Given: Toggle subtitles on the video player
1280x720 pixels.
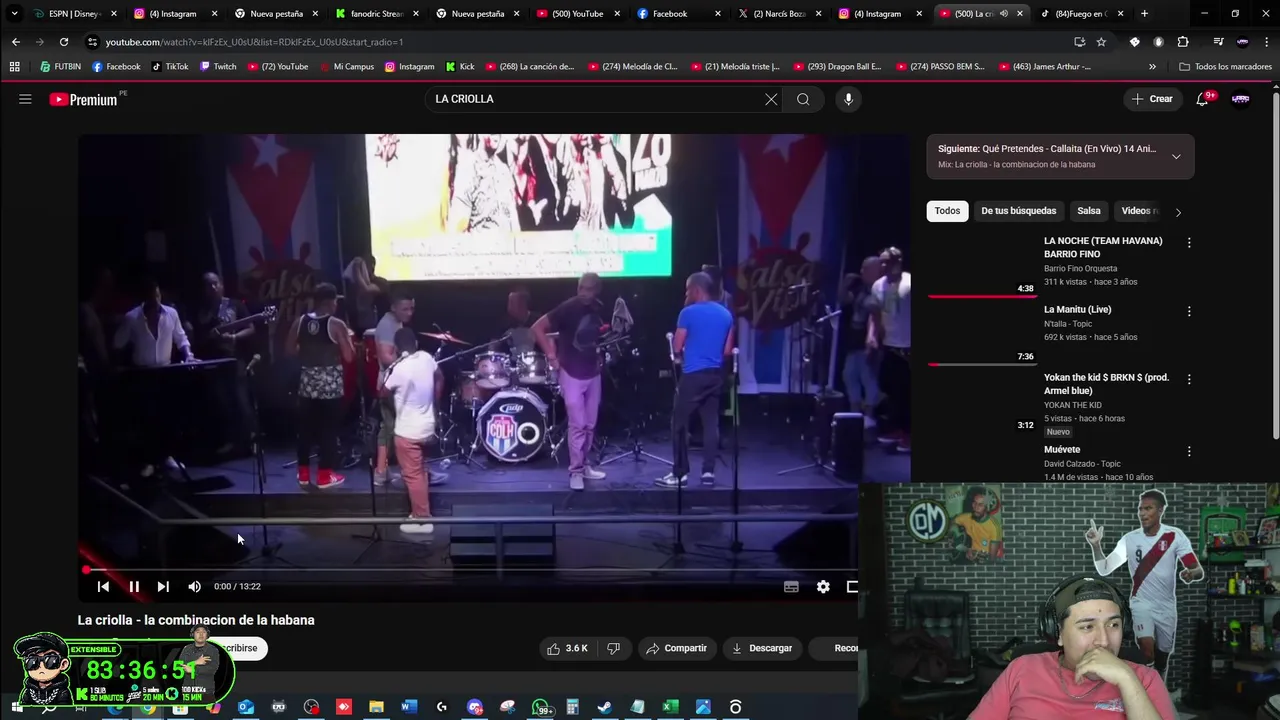Looking at the screenshot, I should [x=791, y=587].
